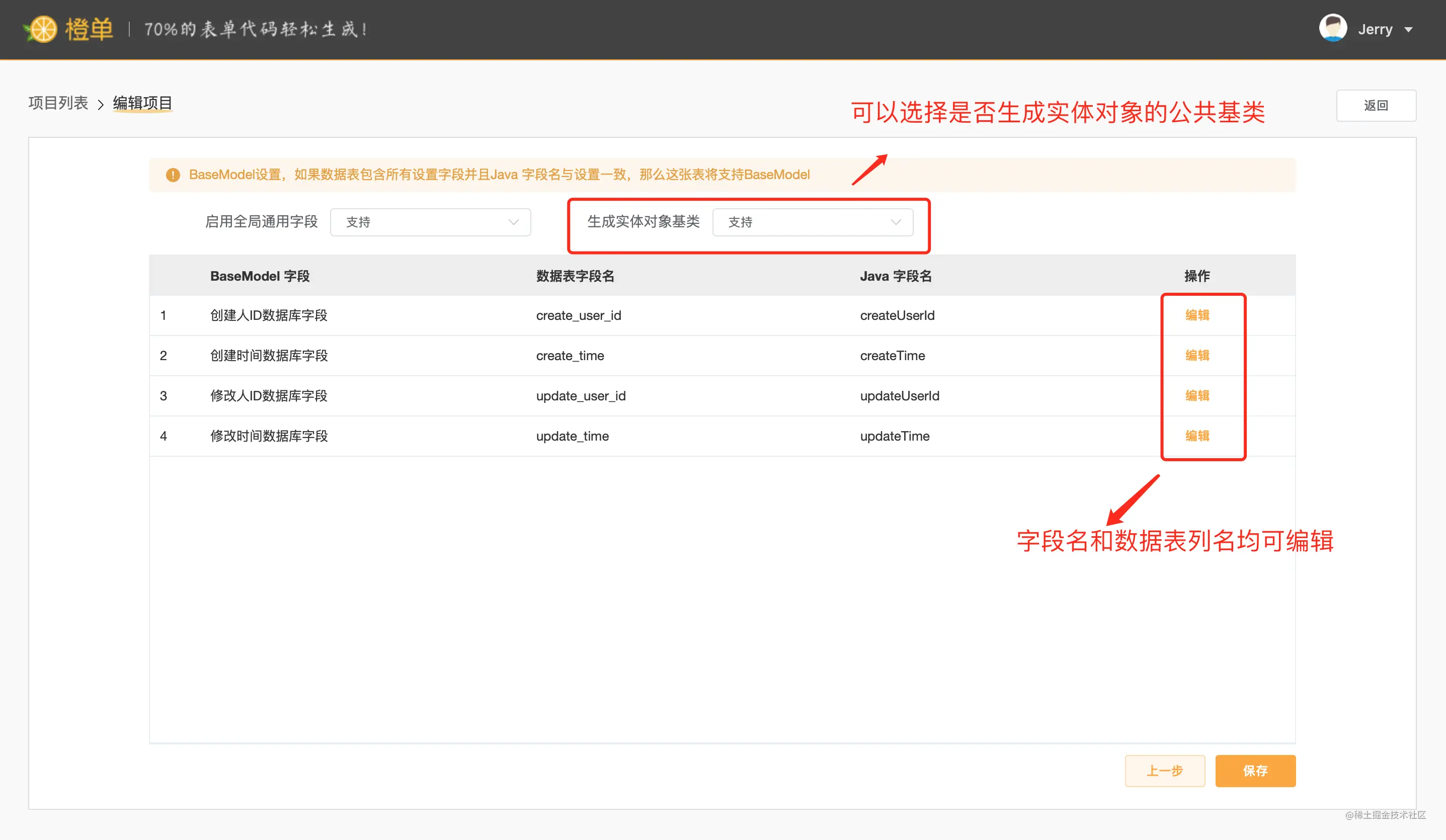The width and height of the screenshot is (1446, 840).
Task: Edit the create_time row
Action: click(x=1197, y=355)
